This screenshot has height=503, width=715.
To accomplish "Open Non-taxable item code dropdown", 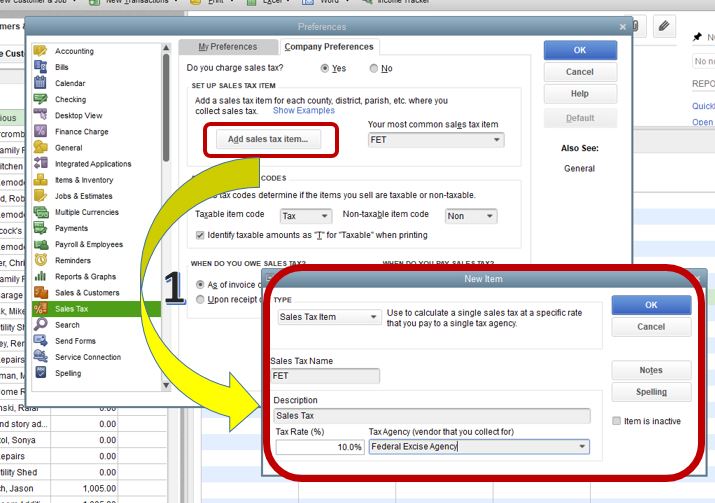I will point(471,216).
